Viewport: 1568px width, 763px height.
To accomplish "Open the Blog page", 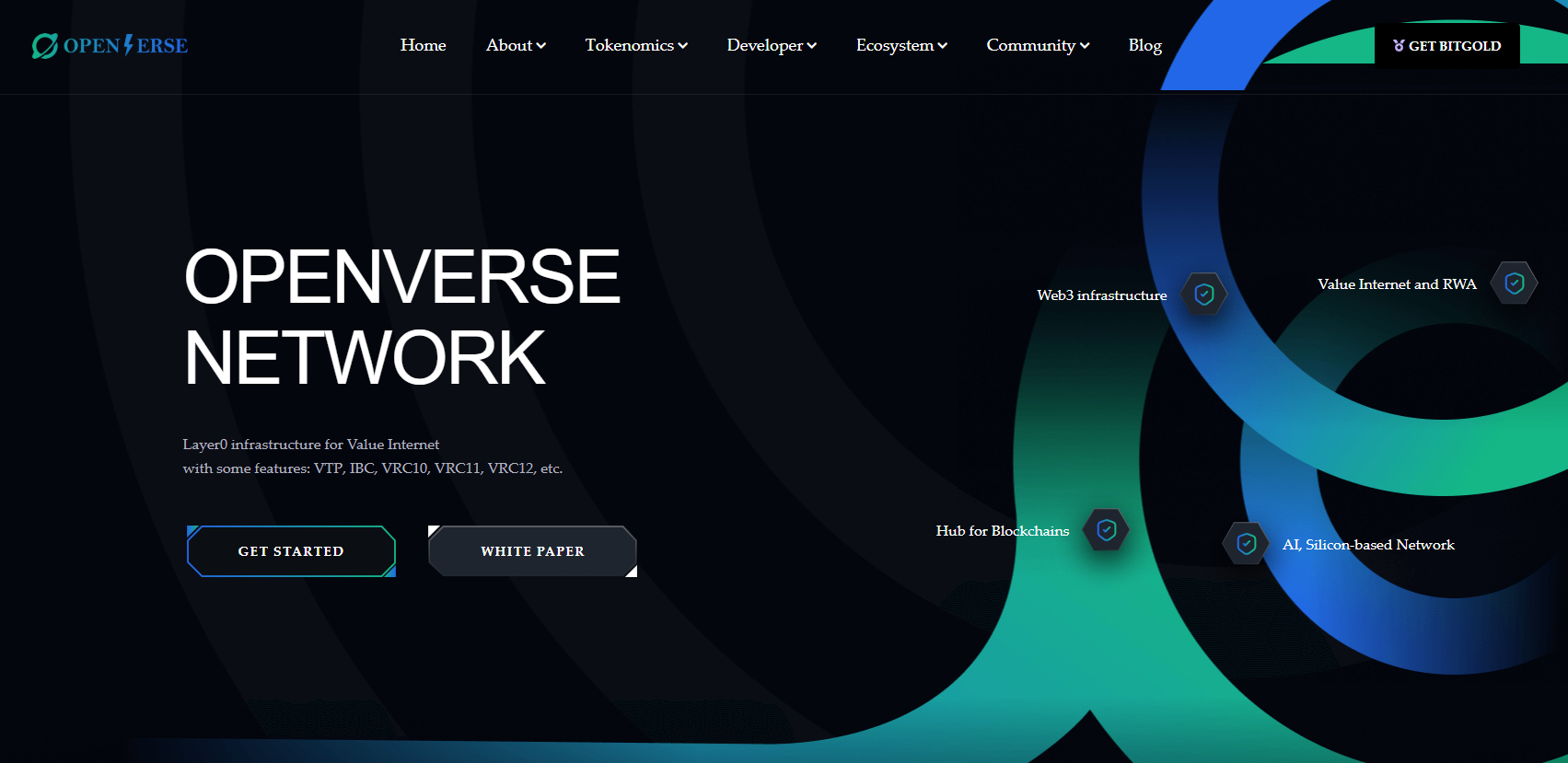I will (x=1144, y=45).
